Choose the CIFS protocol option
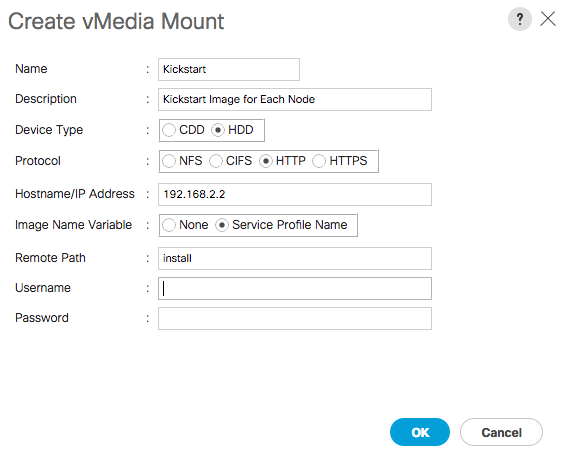Screen dimensions: 565x454 (x=215, y=161)
